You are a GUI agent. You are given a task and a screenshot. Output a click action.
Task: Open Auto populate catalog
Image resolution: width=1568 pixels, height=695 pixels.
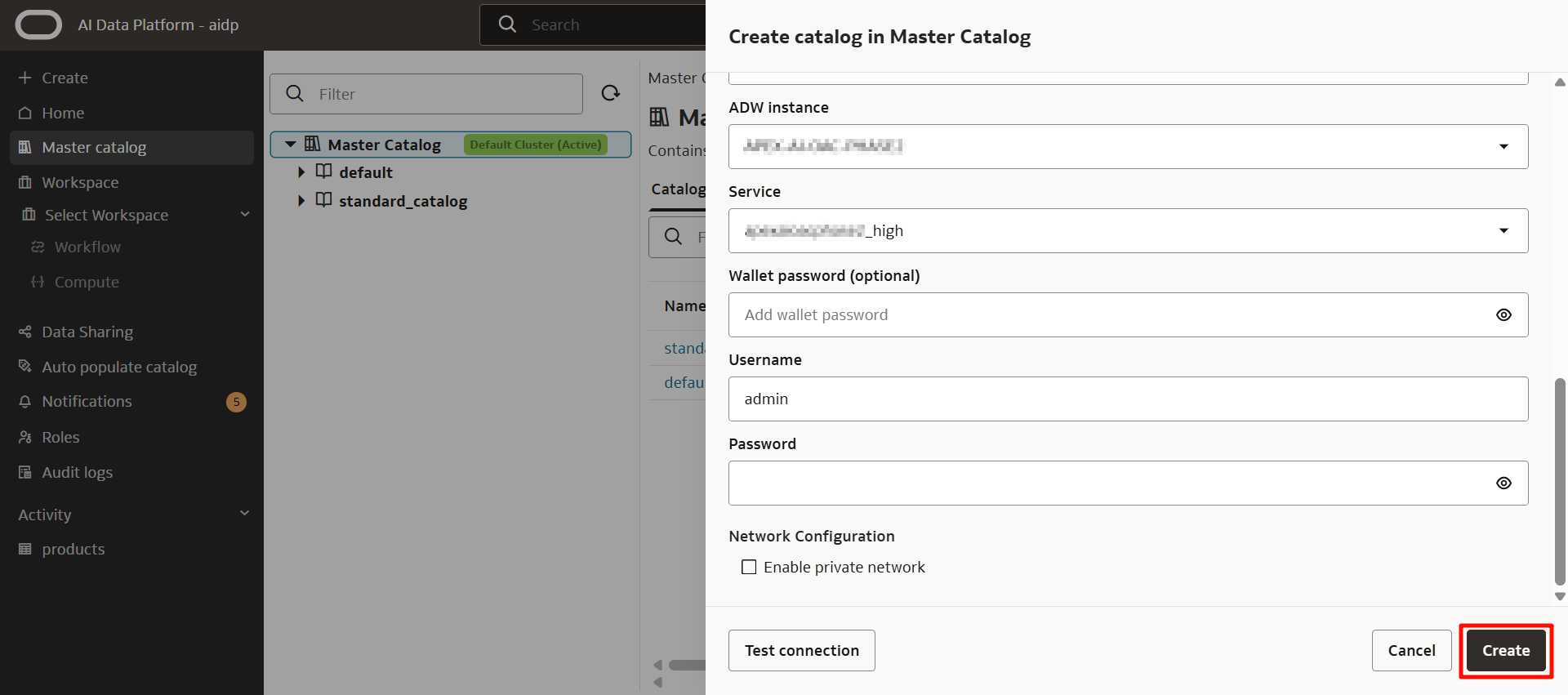point(119,367)
